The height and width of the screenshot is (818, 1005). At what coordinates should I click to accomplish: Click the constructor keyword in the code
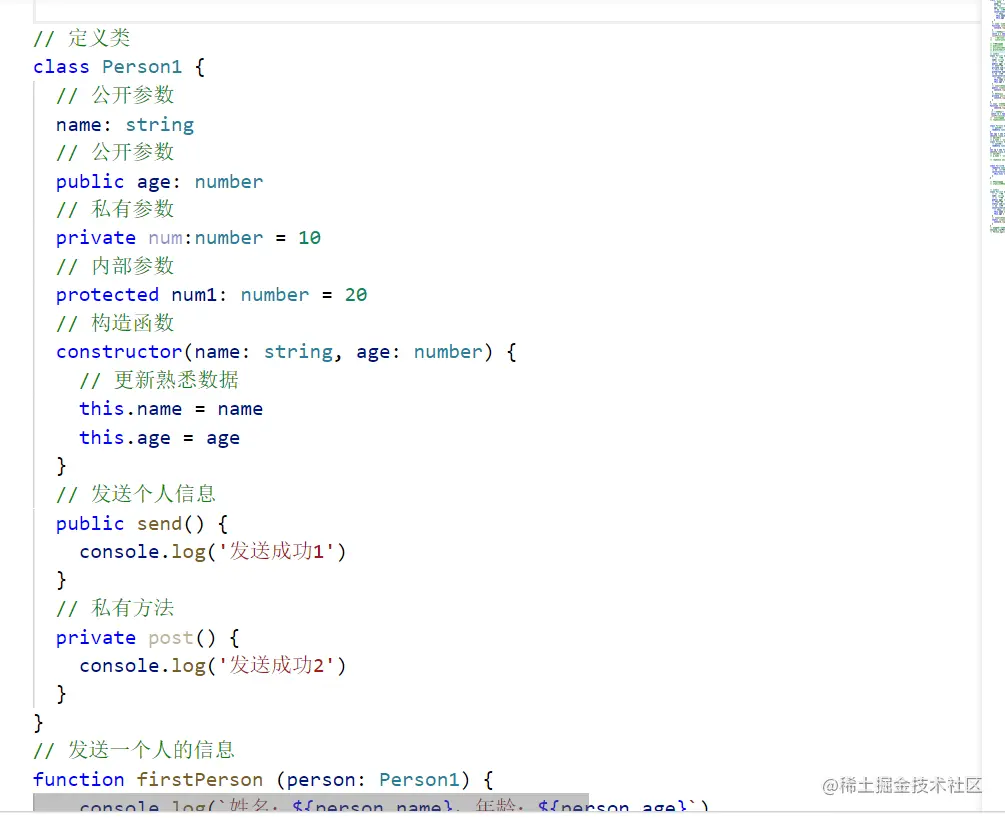click(118, 351)
